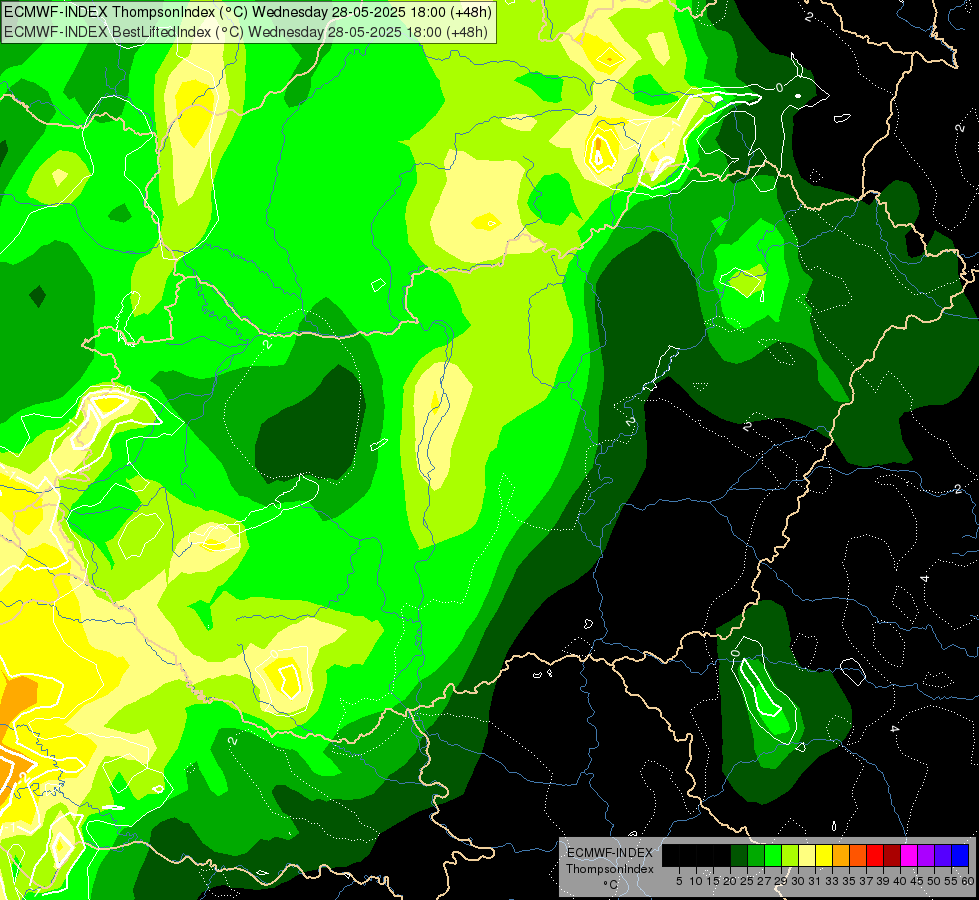Pick the indigo 50–55 legend swatch
The image size is (979, 900).
943,855
